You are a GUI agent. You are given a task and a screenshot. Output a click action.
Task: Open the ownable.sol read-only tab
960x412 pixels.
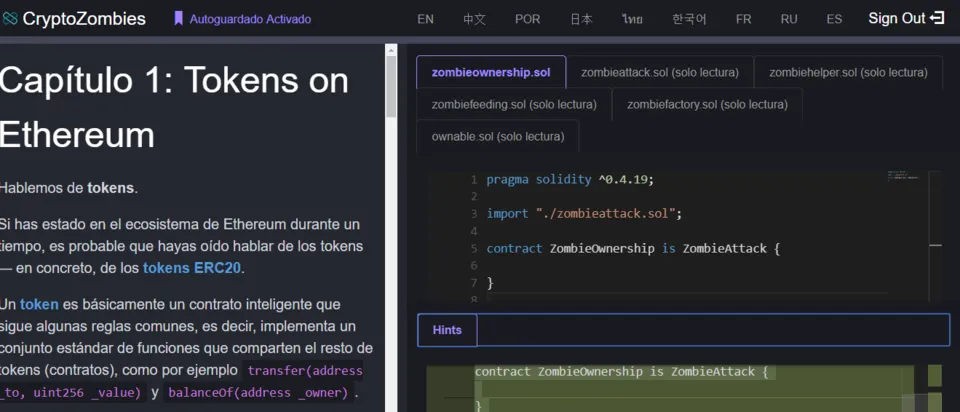coord(498,136)
